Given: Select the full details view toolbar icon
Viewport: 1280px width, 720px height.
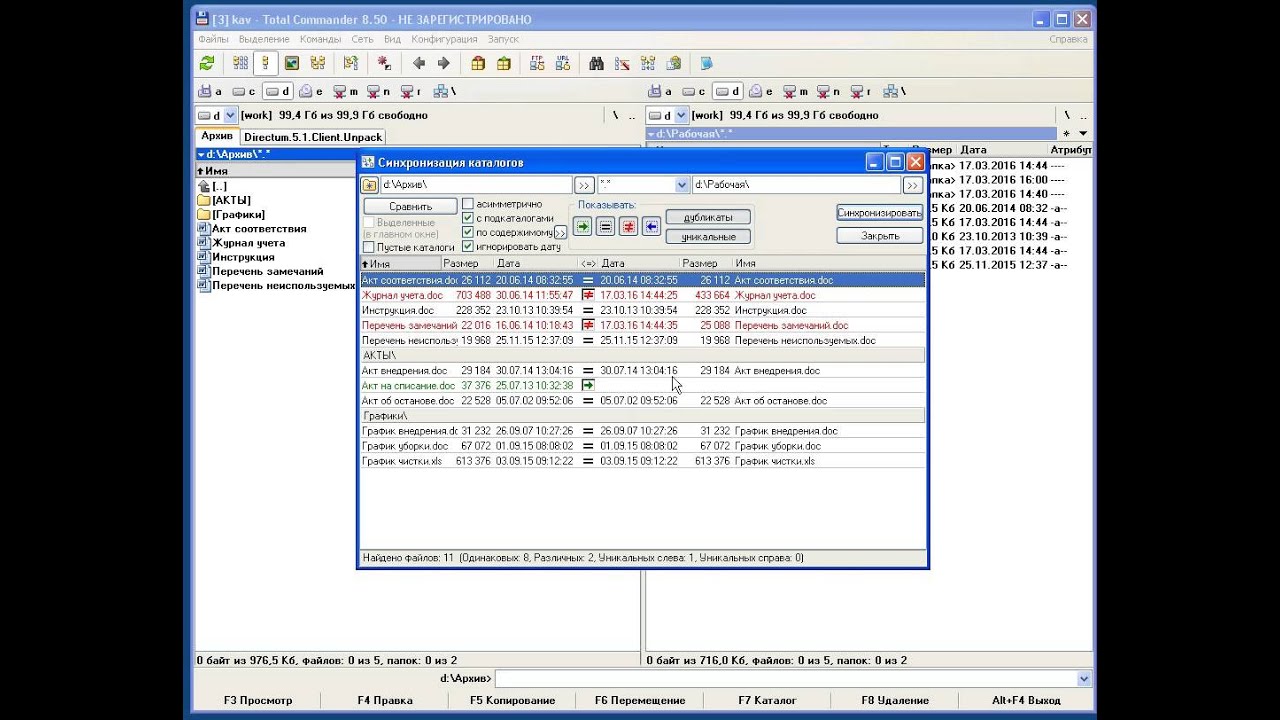Looking at the screenshot, I should 266,63.
